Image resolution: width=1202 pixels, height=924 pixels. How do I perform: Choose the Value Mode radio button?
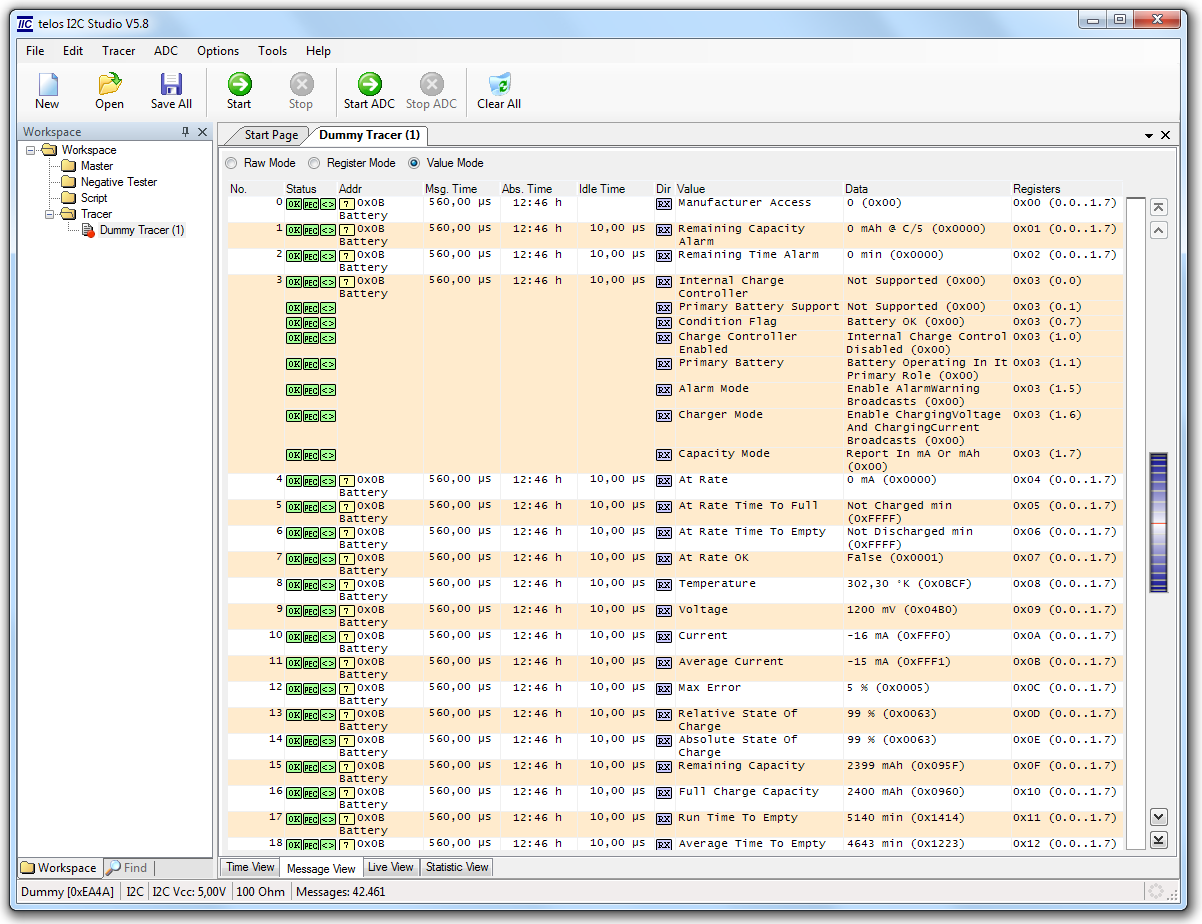click(x=414, y=163)
